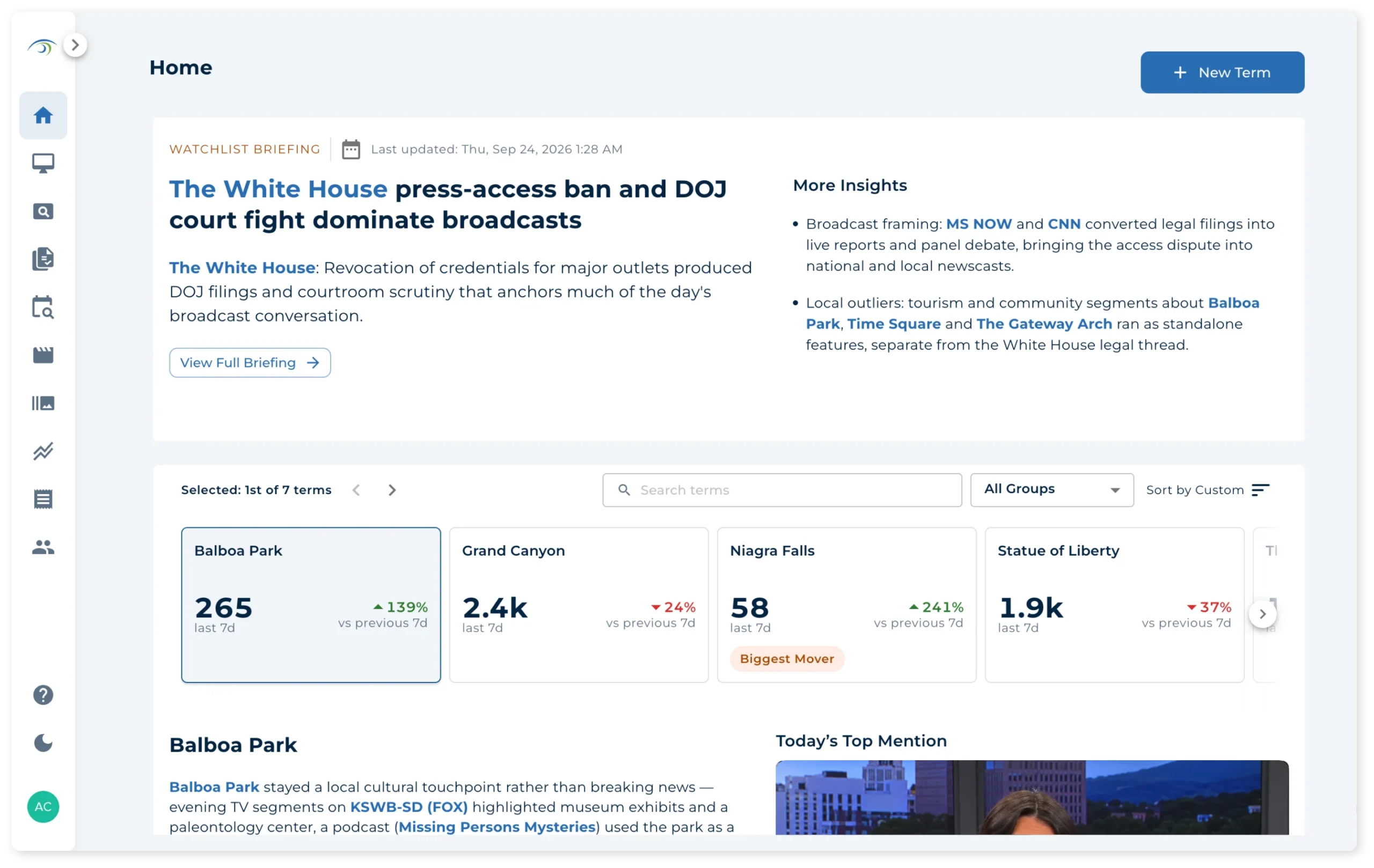Open the image library sidebar icon

(43, 403)
